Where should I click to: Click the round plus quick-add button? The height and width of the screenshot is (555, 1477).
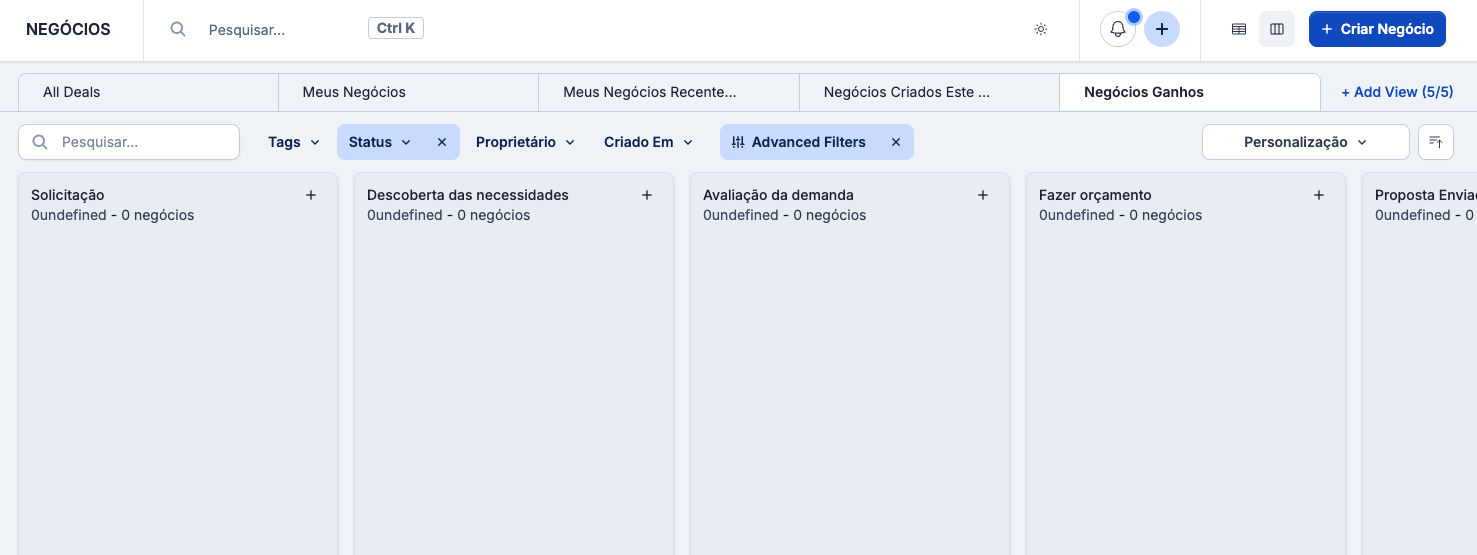[x=1162, y=29]
